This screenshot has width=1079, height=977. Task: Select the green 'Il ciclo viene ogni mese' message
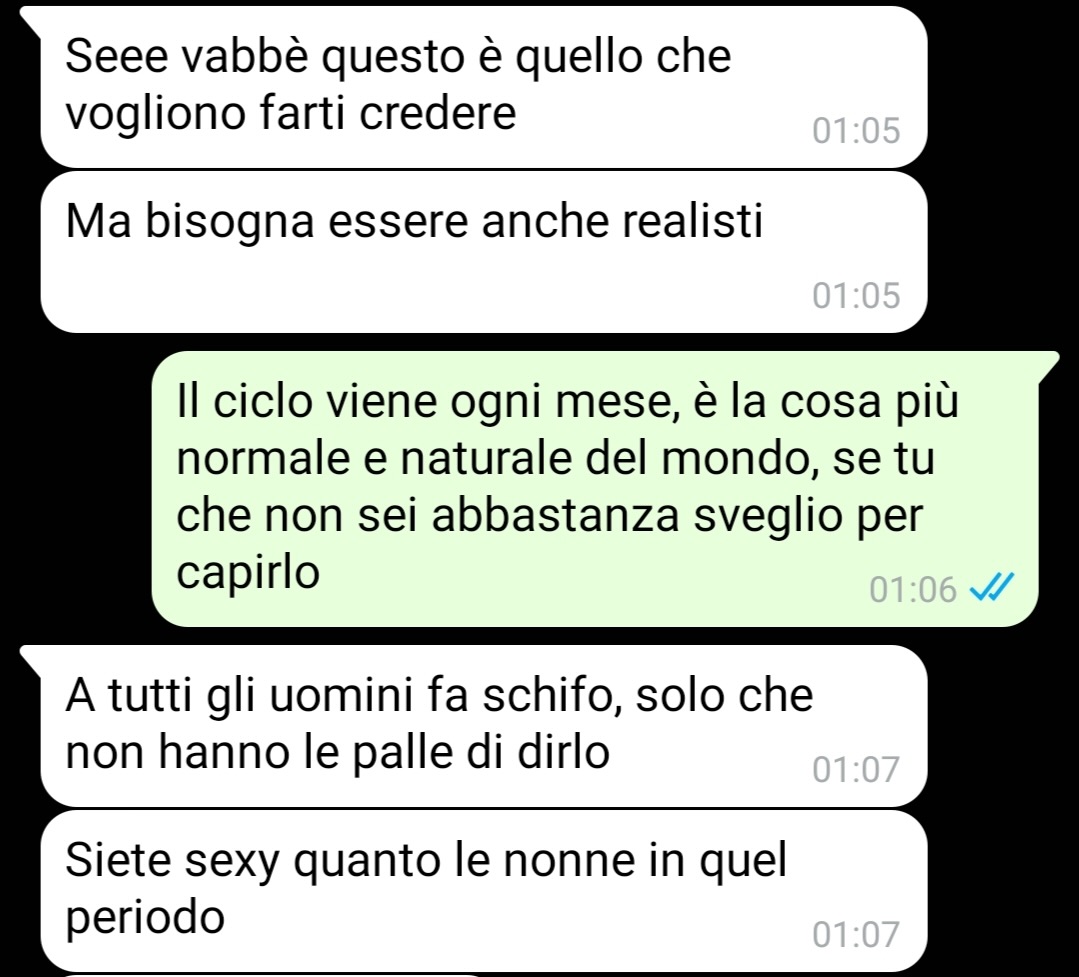click(595, 489)
